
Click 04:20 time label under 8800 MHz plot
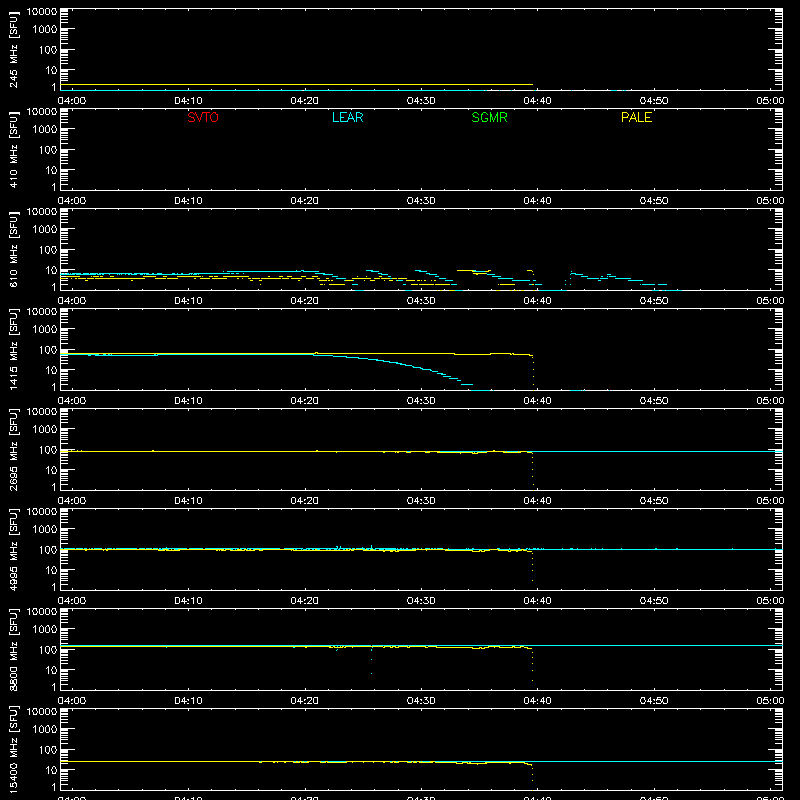305,701
